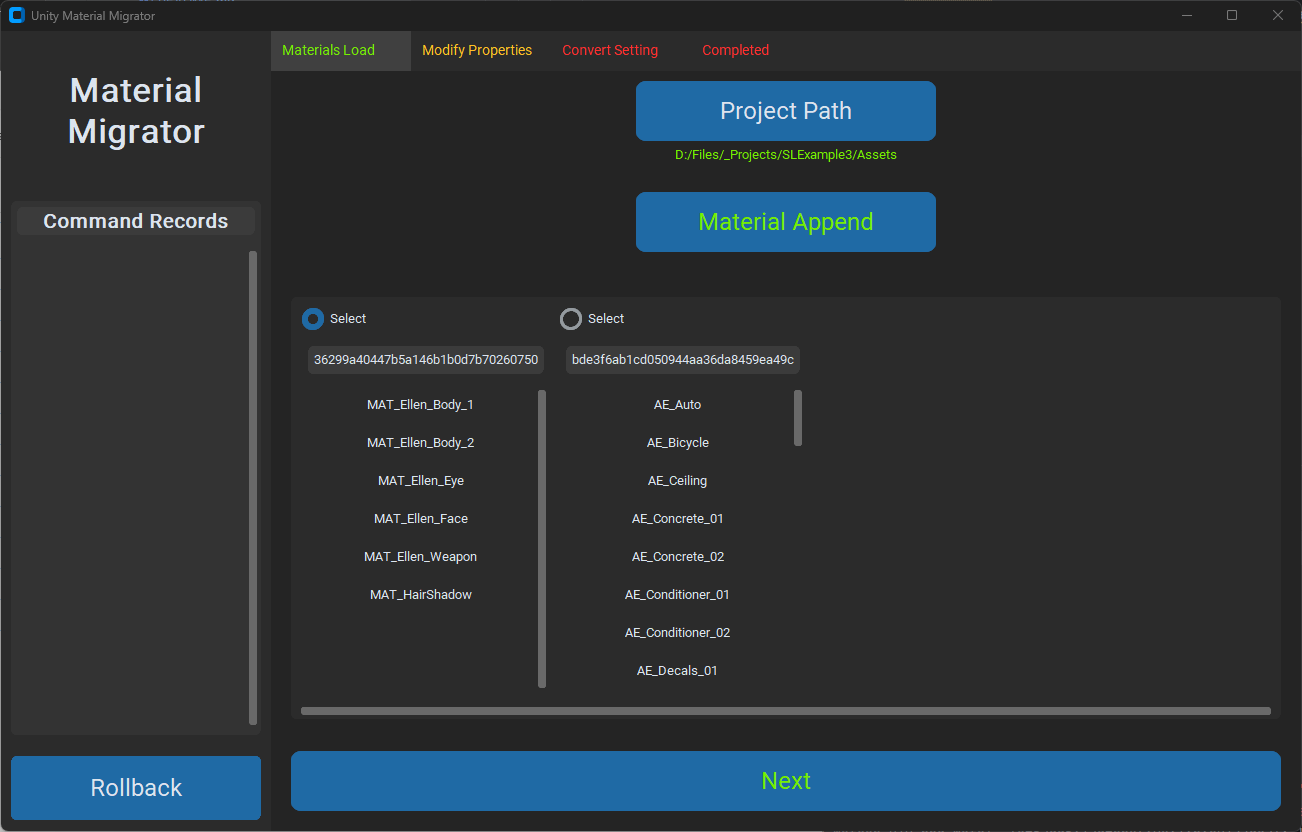The image size is (1302, 832).
Task: Click the 36299a40447b5a146b1b0d7b70260750 GUID field
Action: 426,360
